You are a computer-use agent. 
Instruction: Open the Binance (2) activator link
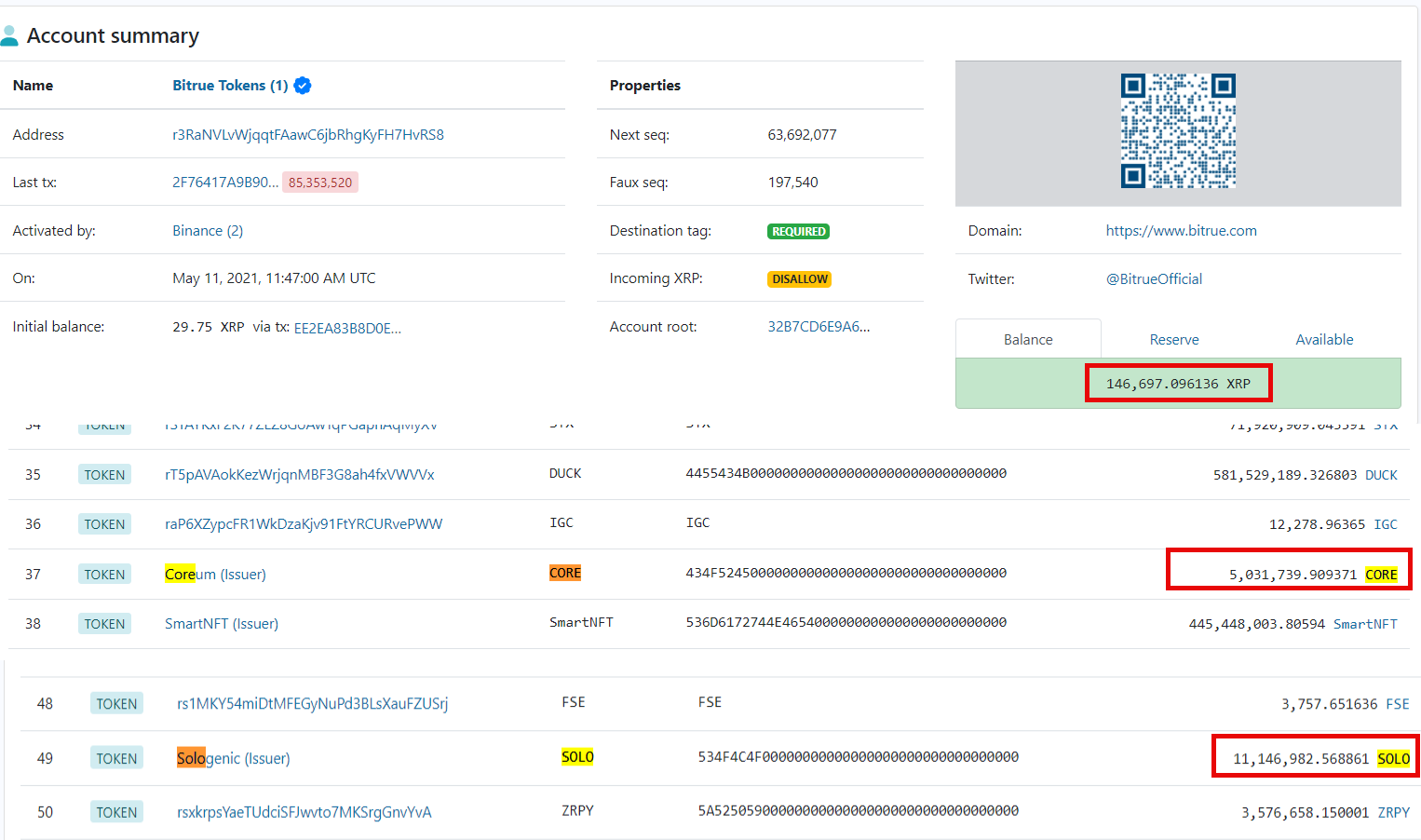[208, 231]
